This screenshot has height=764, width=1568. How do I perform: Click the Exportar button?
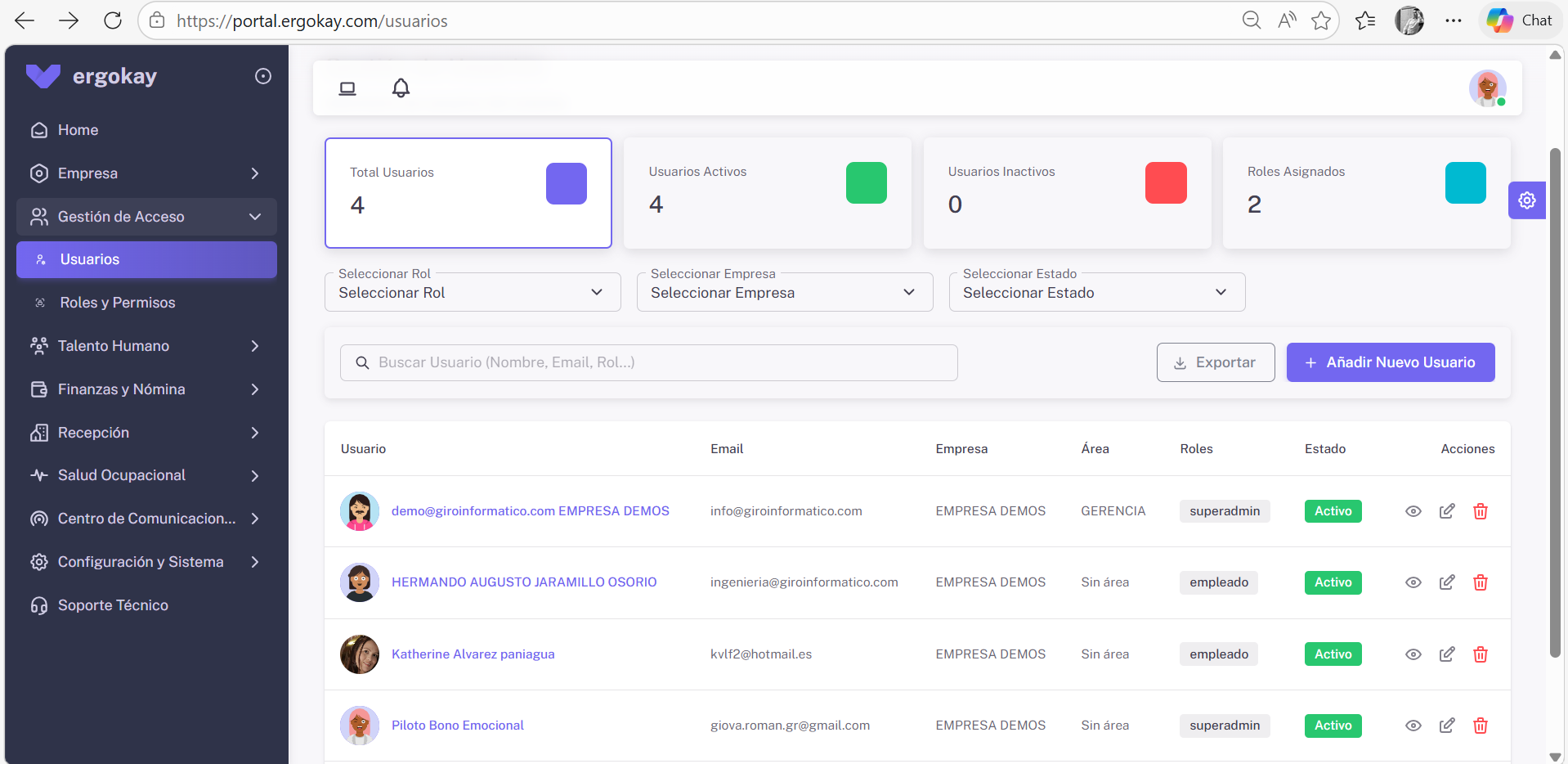point(1216,362)
